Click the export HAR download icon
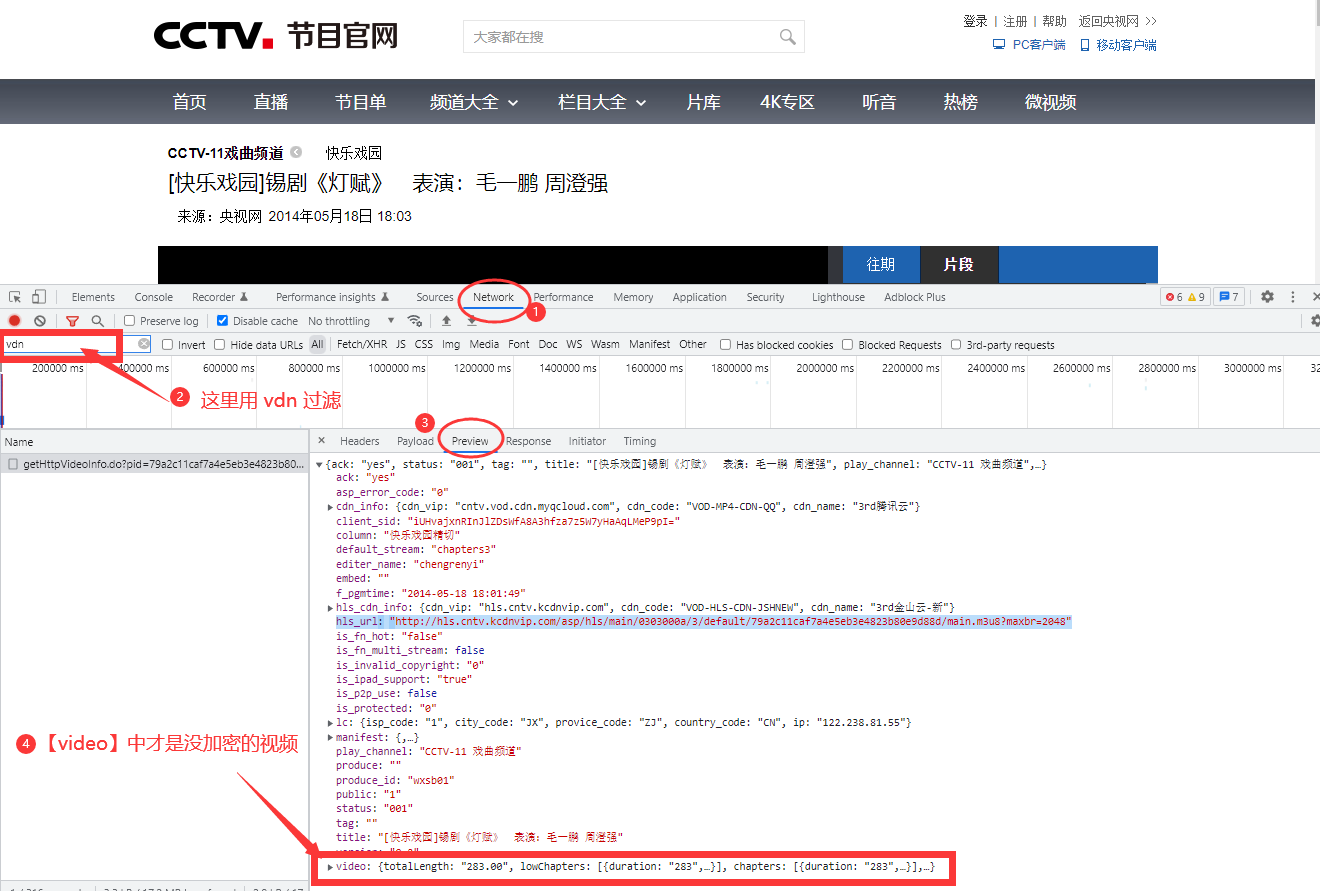1320x891 pixels. point(472,321)
